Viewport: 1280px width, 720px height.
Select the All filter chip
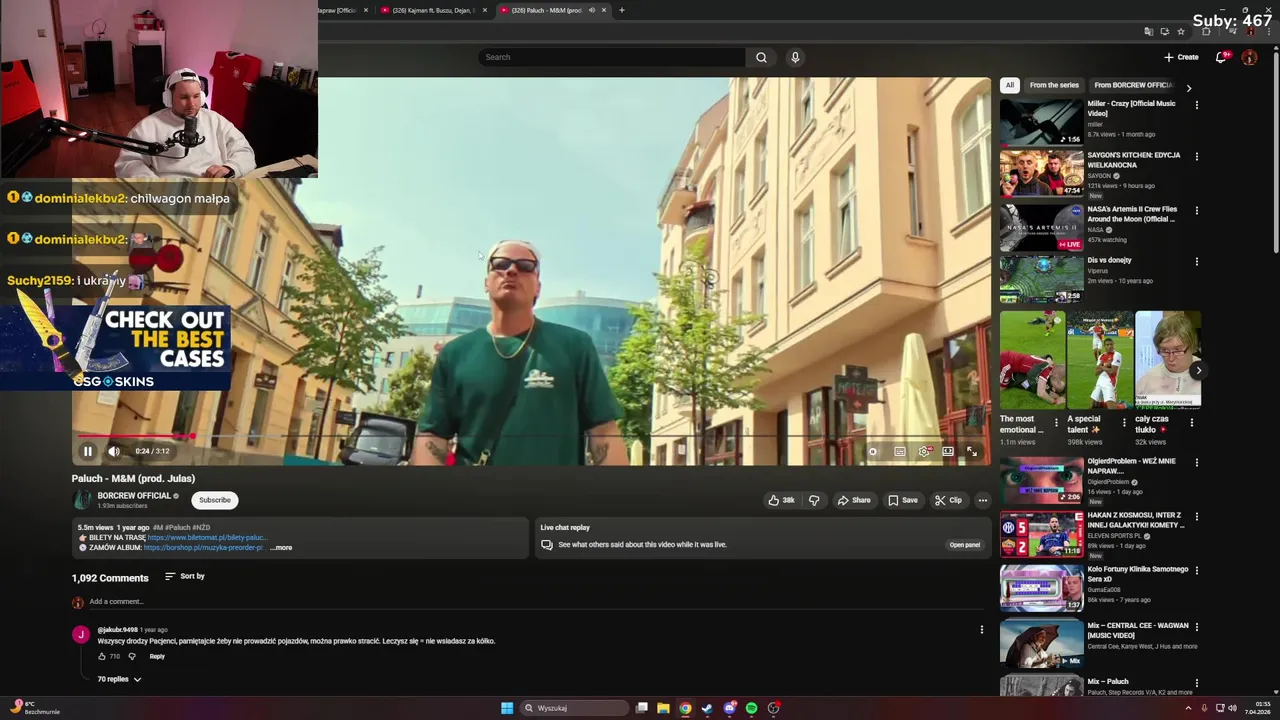point(1010,85)
